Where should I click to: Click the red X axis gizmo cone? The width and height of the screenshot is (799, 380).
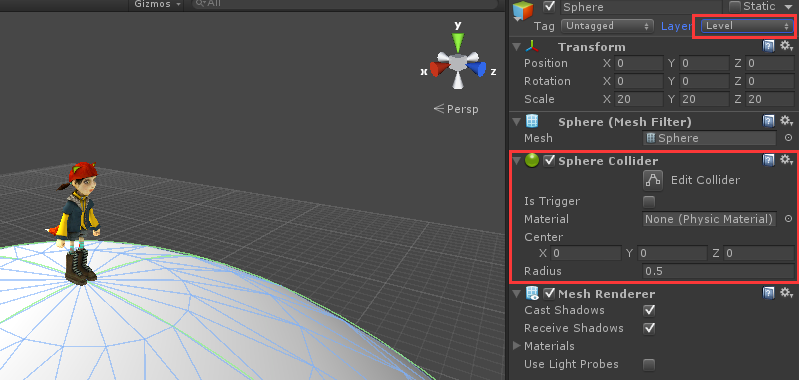pos(439,69)
